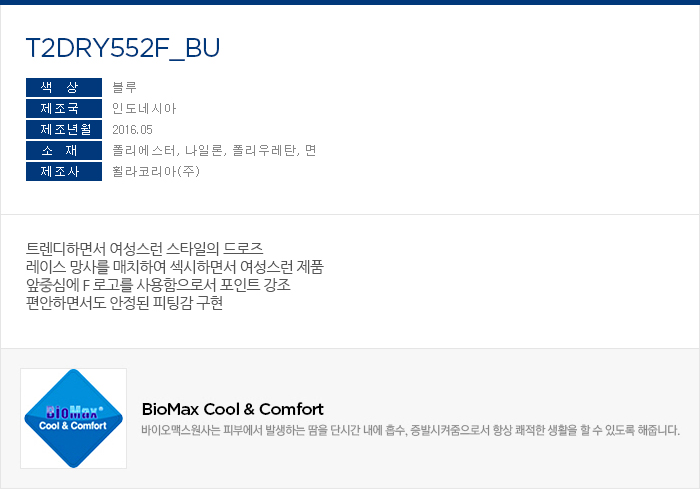Click the bold BioMax Cool & Comfort heading

coord(233,409)
